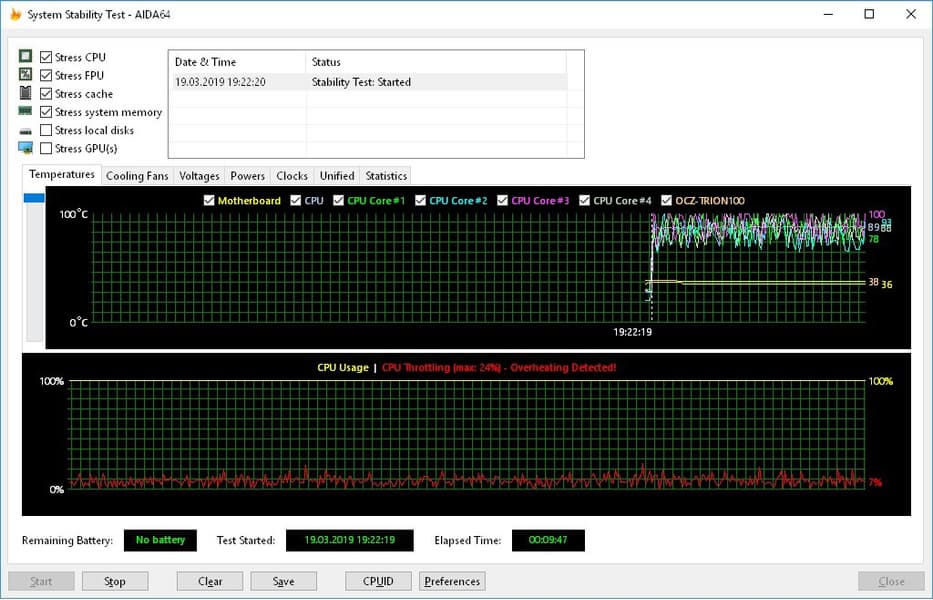Click the Stop button
The image size is (933, 600).
click(115, 581)
